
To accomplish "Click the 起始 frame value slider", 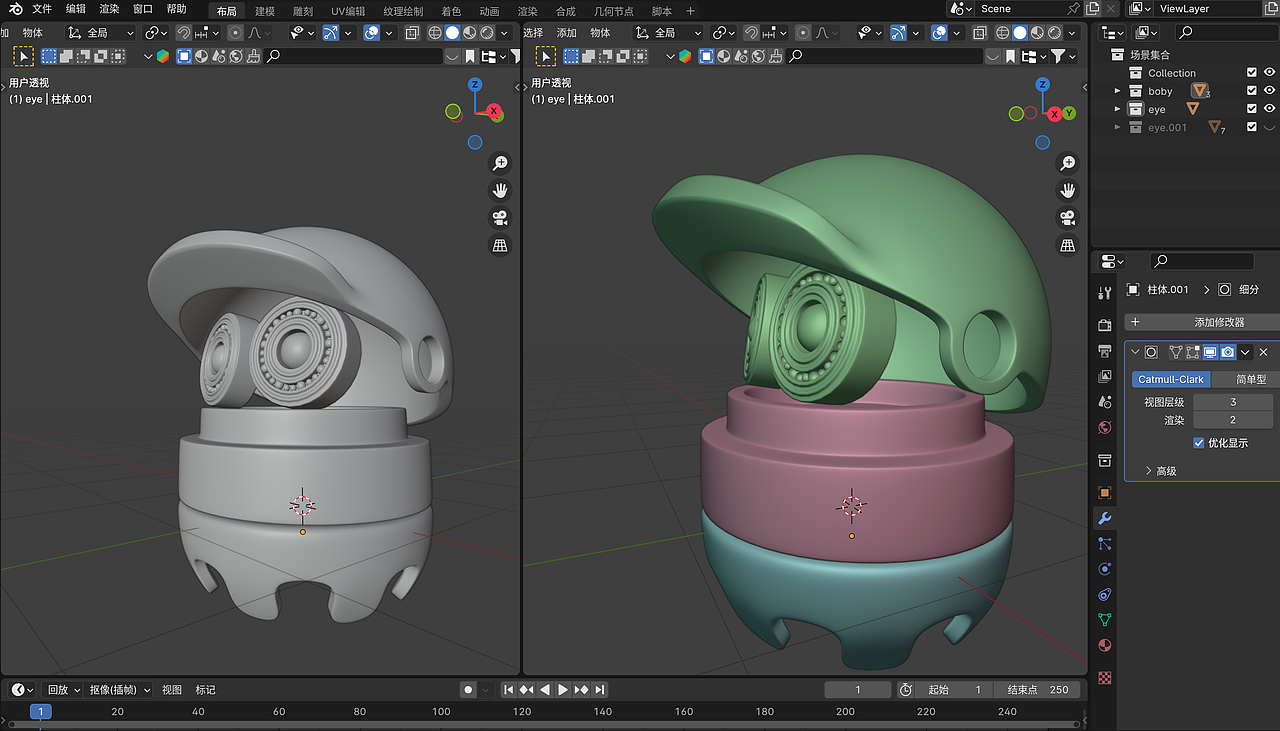I will click(x=955, y=689).
